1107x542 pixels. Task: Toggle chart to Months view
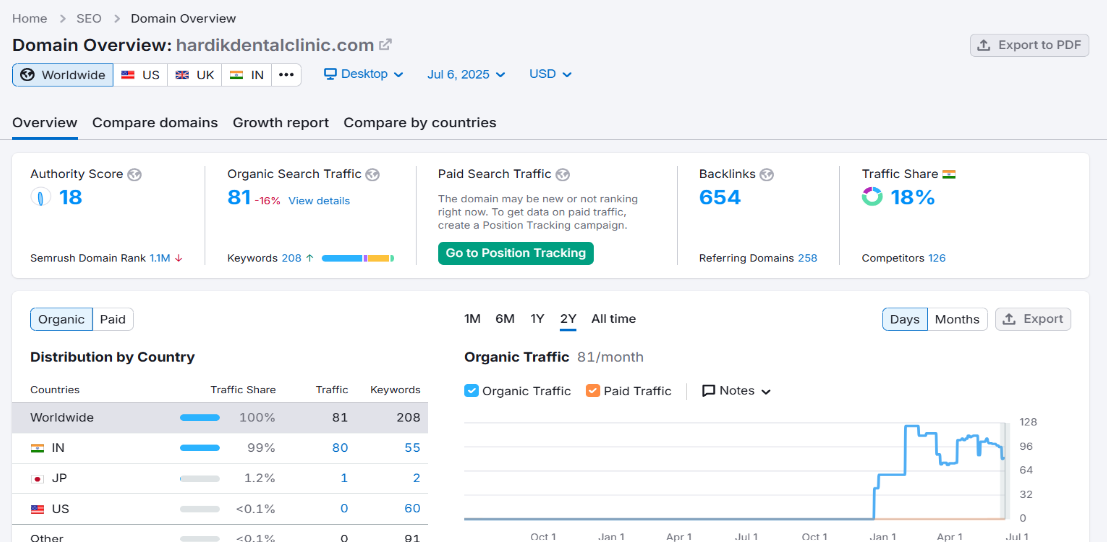point(957,320)
